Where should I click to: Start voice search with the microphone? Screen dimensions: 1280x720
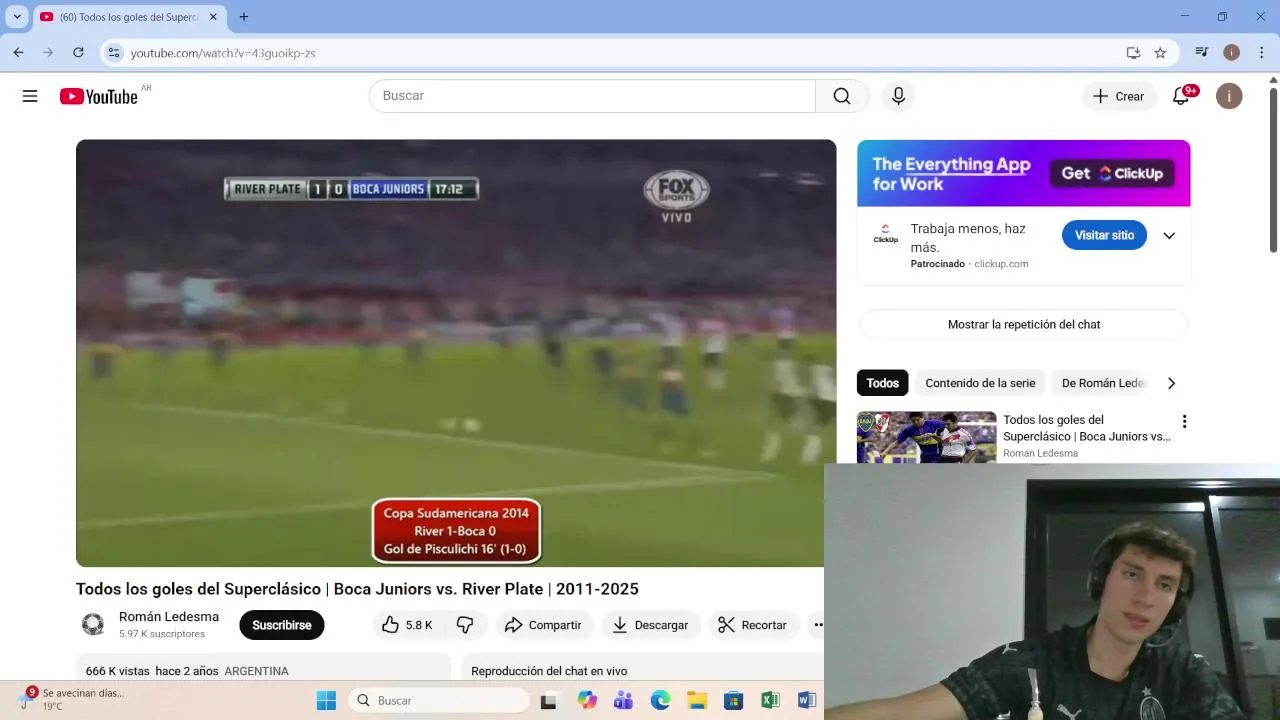click(898, 96)
